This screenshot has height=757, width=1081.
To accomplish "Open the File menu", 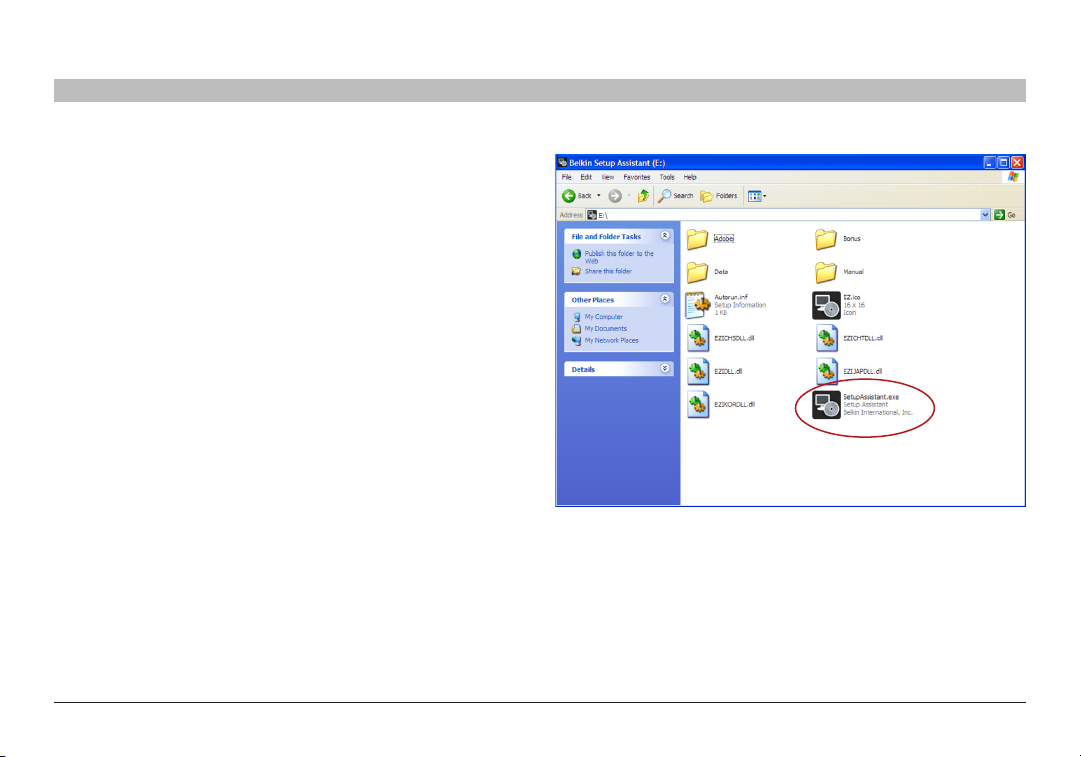I will click(x=567, y=177).
